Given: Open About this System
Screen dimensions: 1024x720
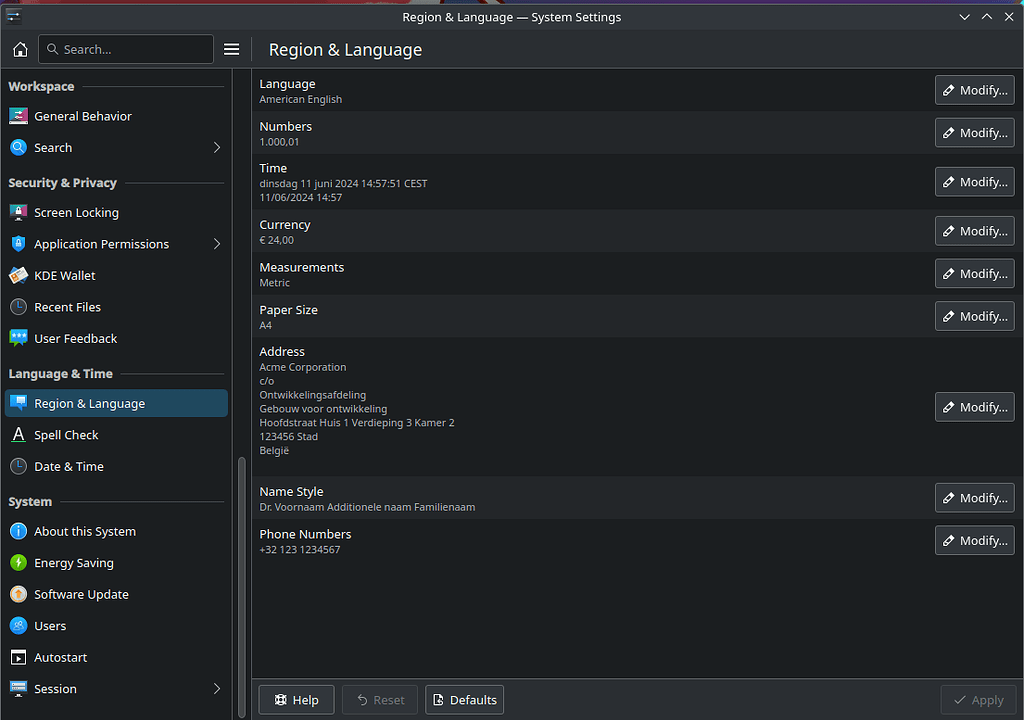Looking at the screenshot, I should pos(18,531).
